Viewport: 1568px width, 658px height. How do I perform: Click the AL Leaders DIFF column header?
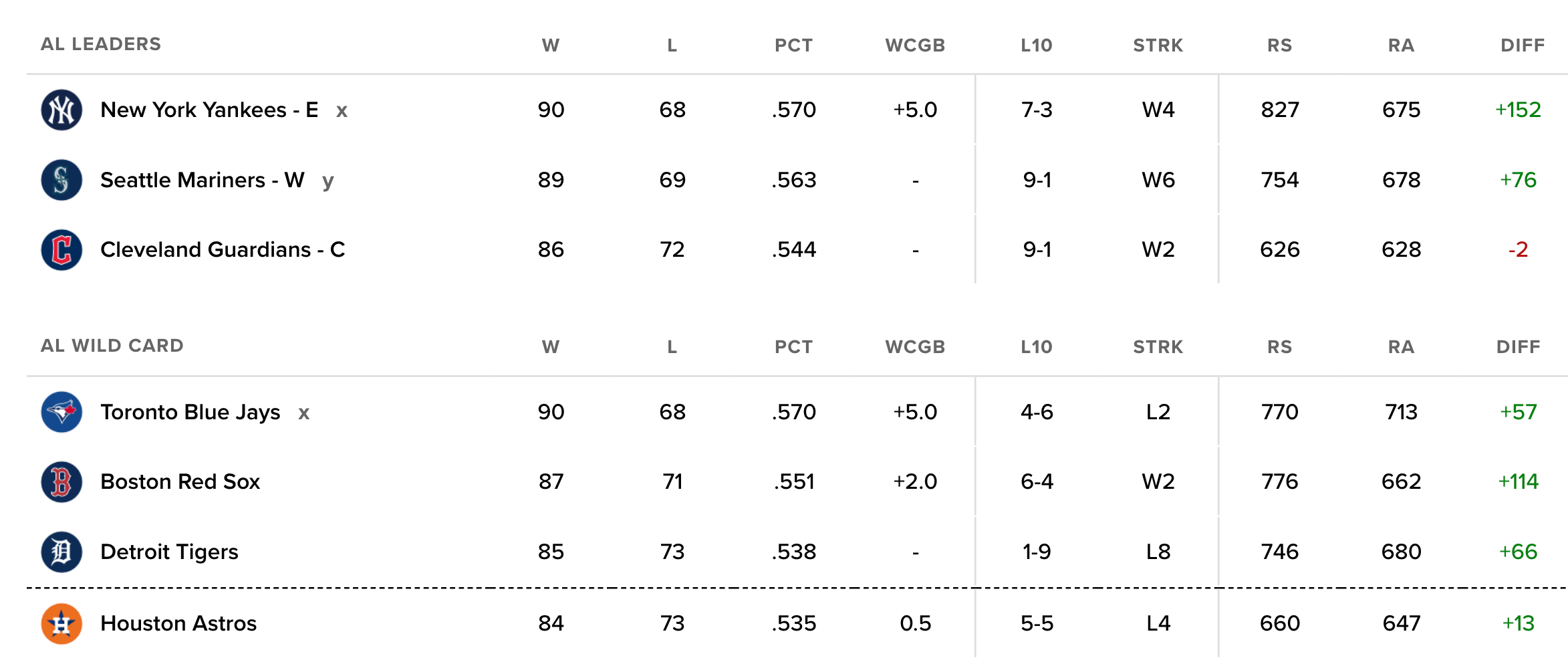coord(1522,45)
